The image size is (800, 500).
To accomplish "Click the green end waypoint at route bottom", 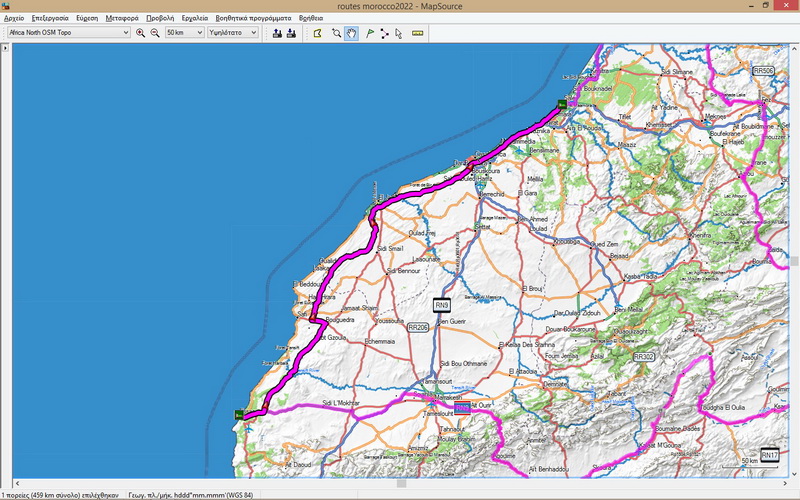I will (x=239, y=414).
